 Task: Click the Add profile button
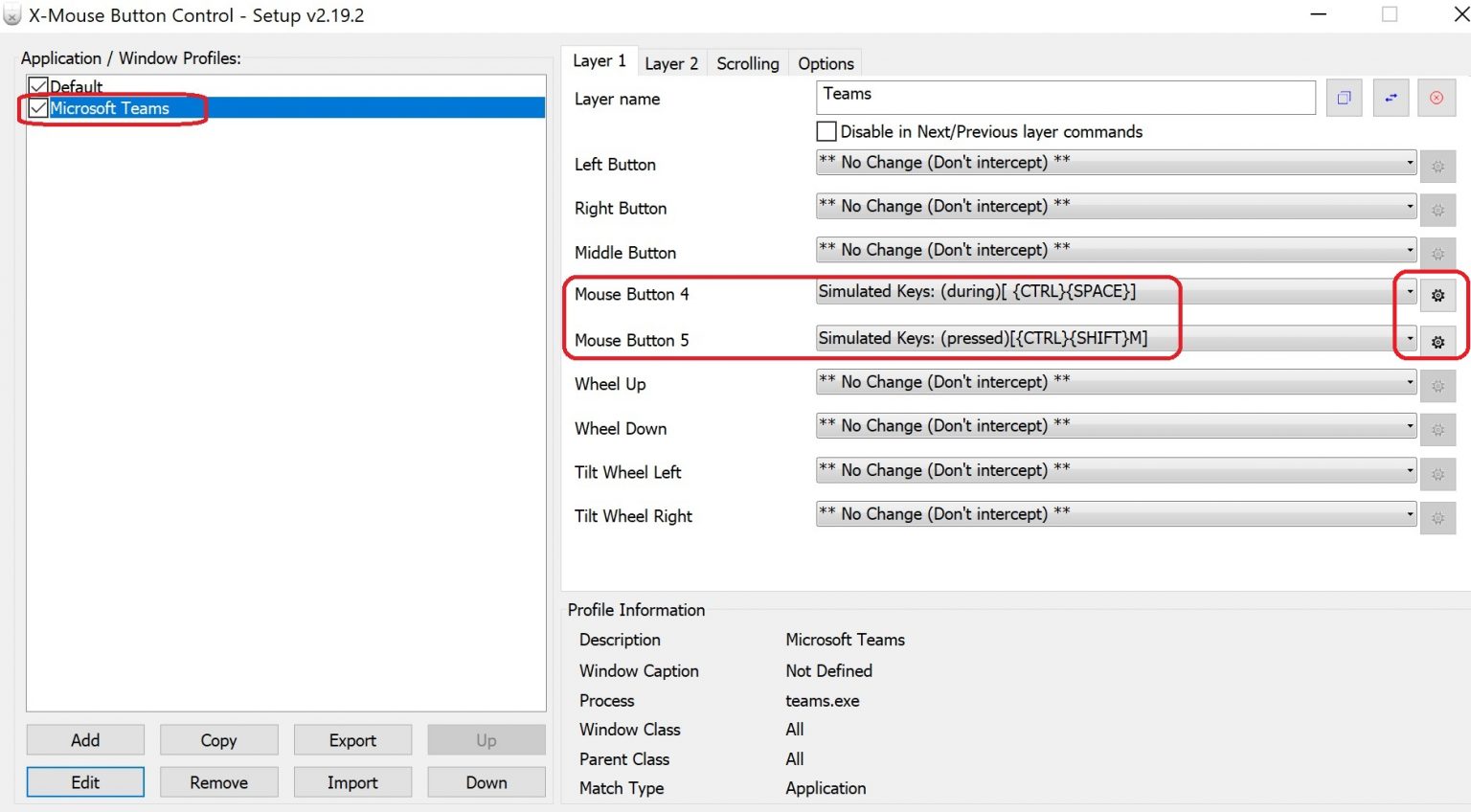85,740
